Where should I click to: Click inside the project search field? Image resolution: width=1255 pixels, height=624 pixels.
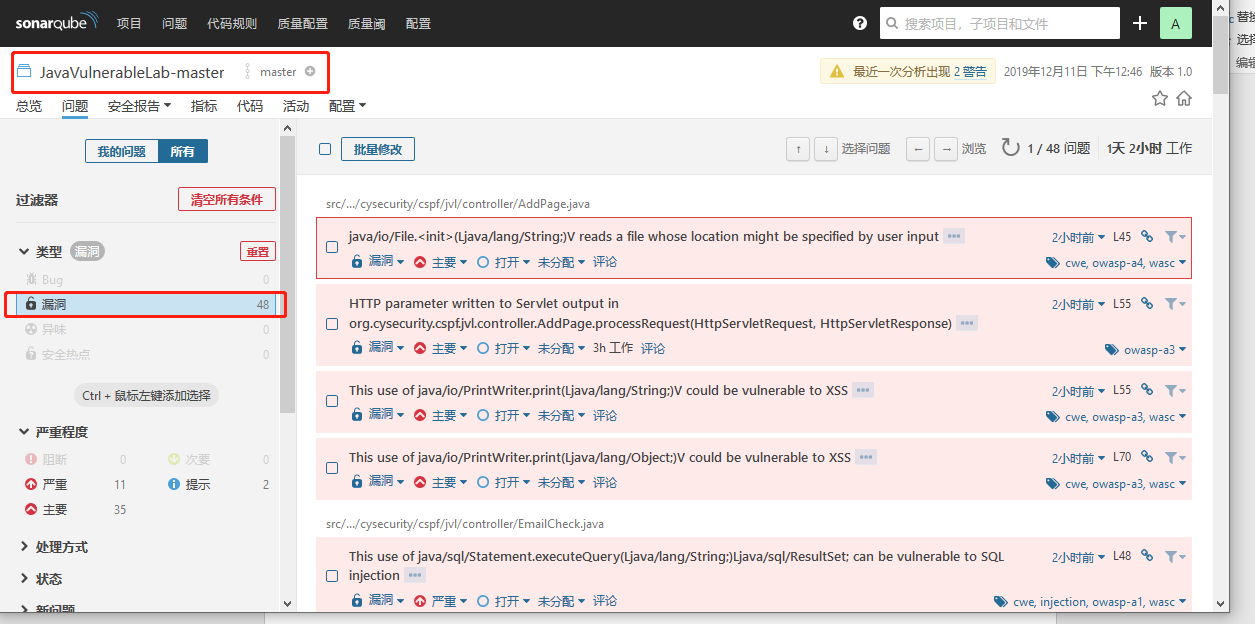click(1000, 22)
